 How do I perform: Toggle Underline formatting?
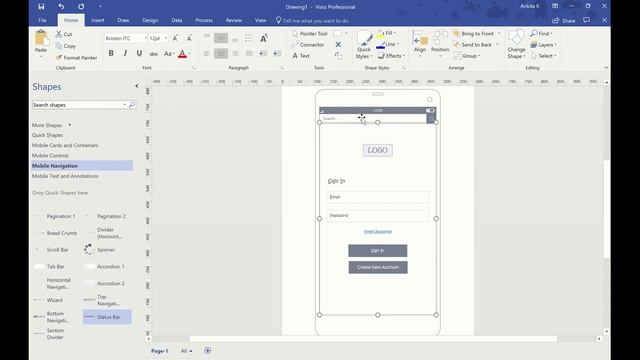pyautogui.click(x=139, y=53)
